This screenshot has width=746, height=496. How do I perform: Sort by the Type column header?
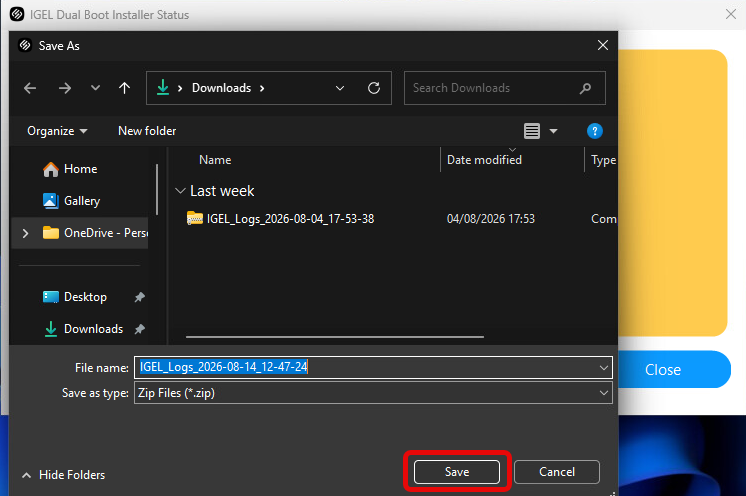pyautogui.click(x=603, y=160)
